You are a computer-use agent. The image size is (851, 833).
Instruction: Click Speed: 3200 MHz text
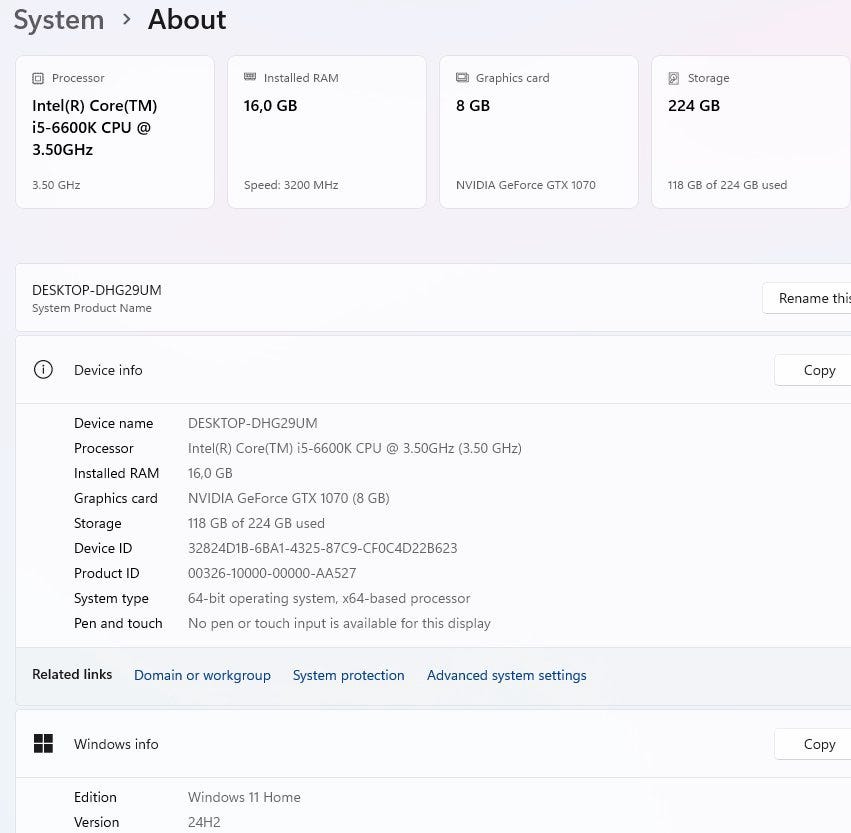click(x=291, y=185)
